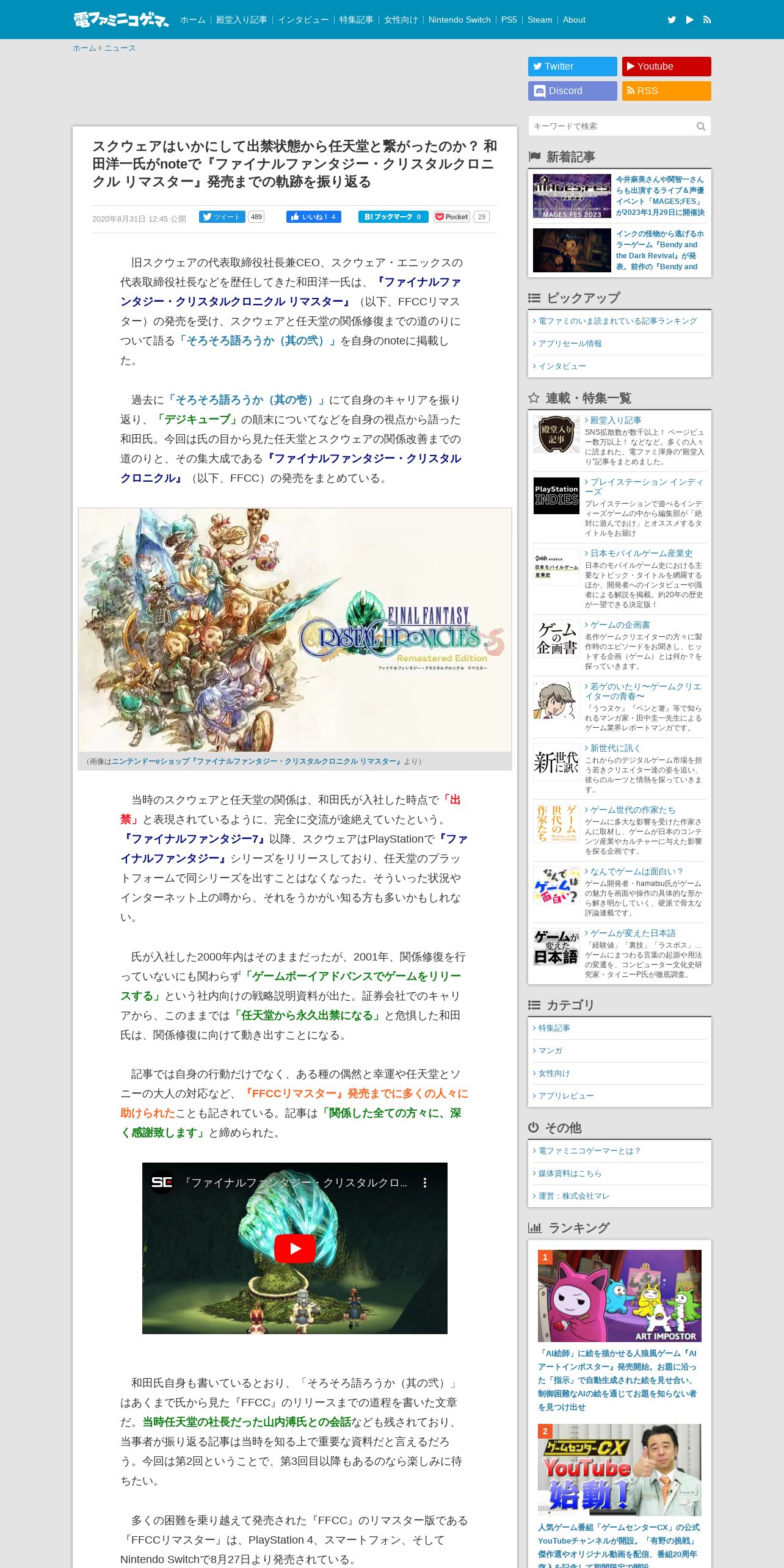Screen dimensions: 784x1568
Task: Go to ホーム in the top navigation
Action: 193,20
